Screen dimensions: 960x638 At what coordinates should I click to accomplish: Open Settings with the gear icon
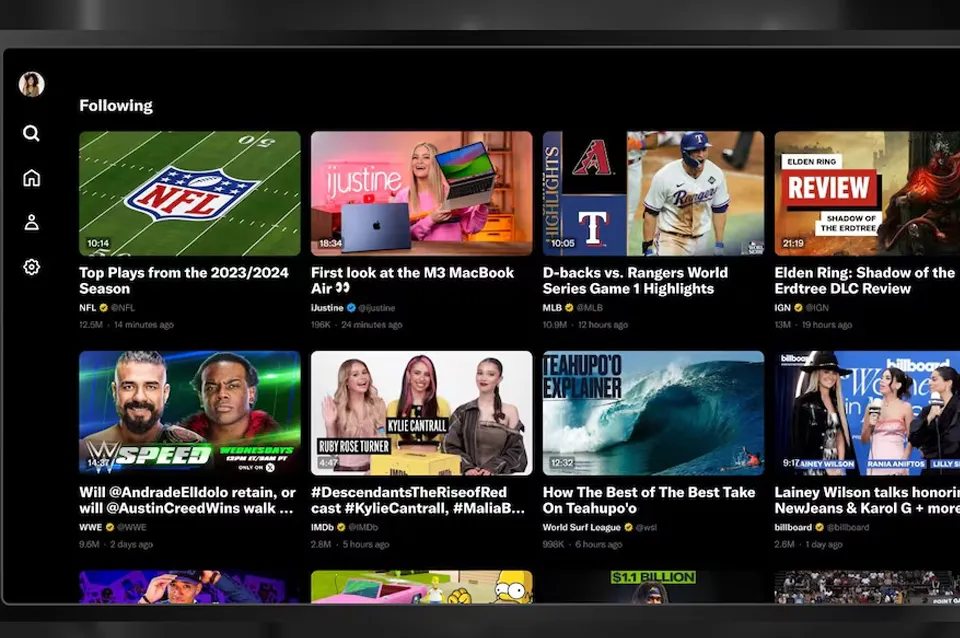31,266
